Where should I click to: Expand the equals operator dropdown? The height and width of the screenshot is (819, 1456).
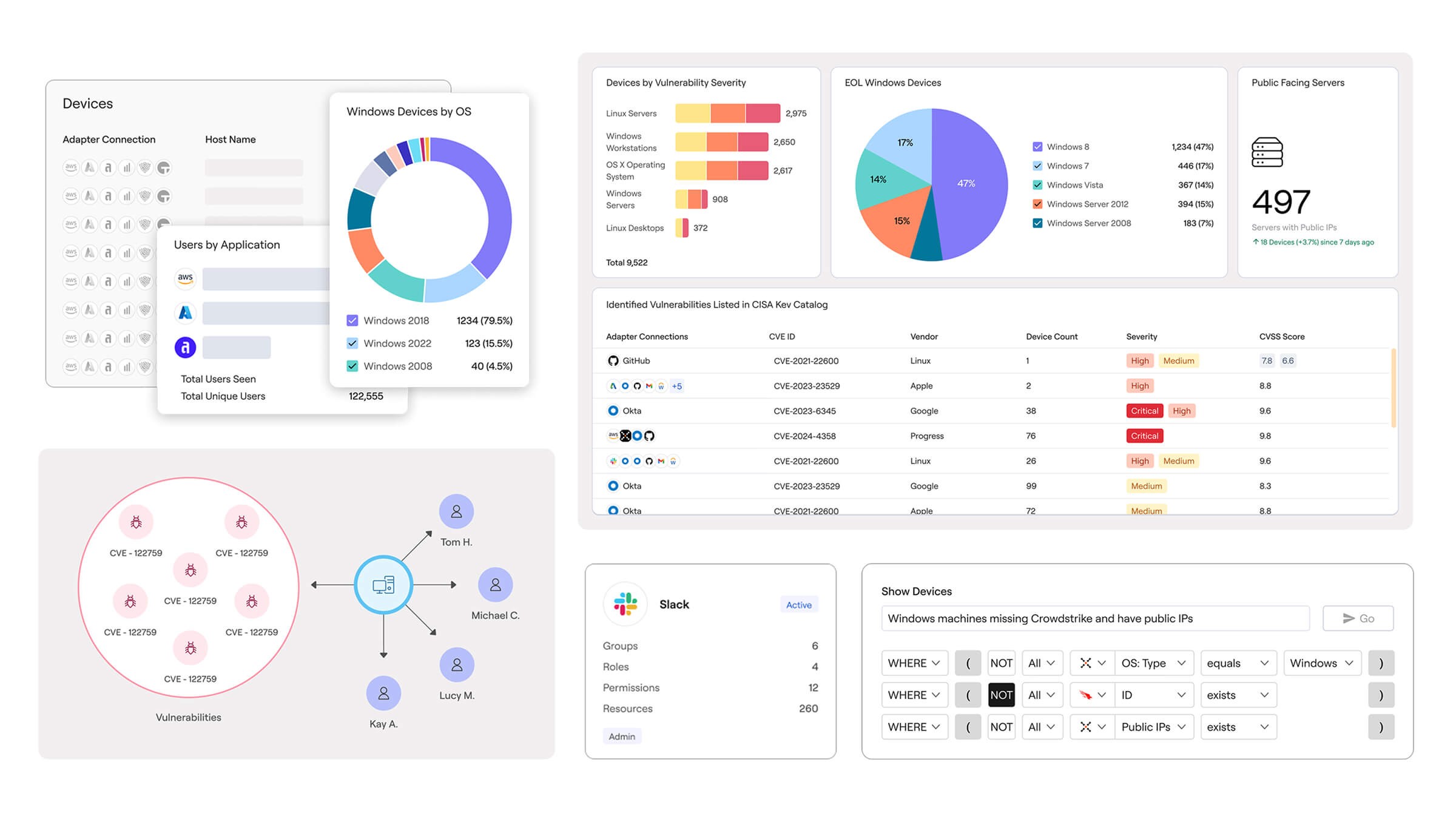pos(1238,663)
